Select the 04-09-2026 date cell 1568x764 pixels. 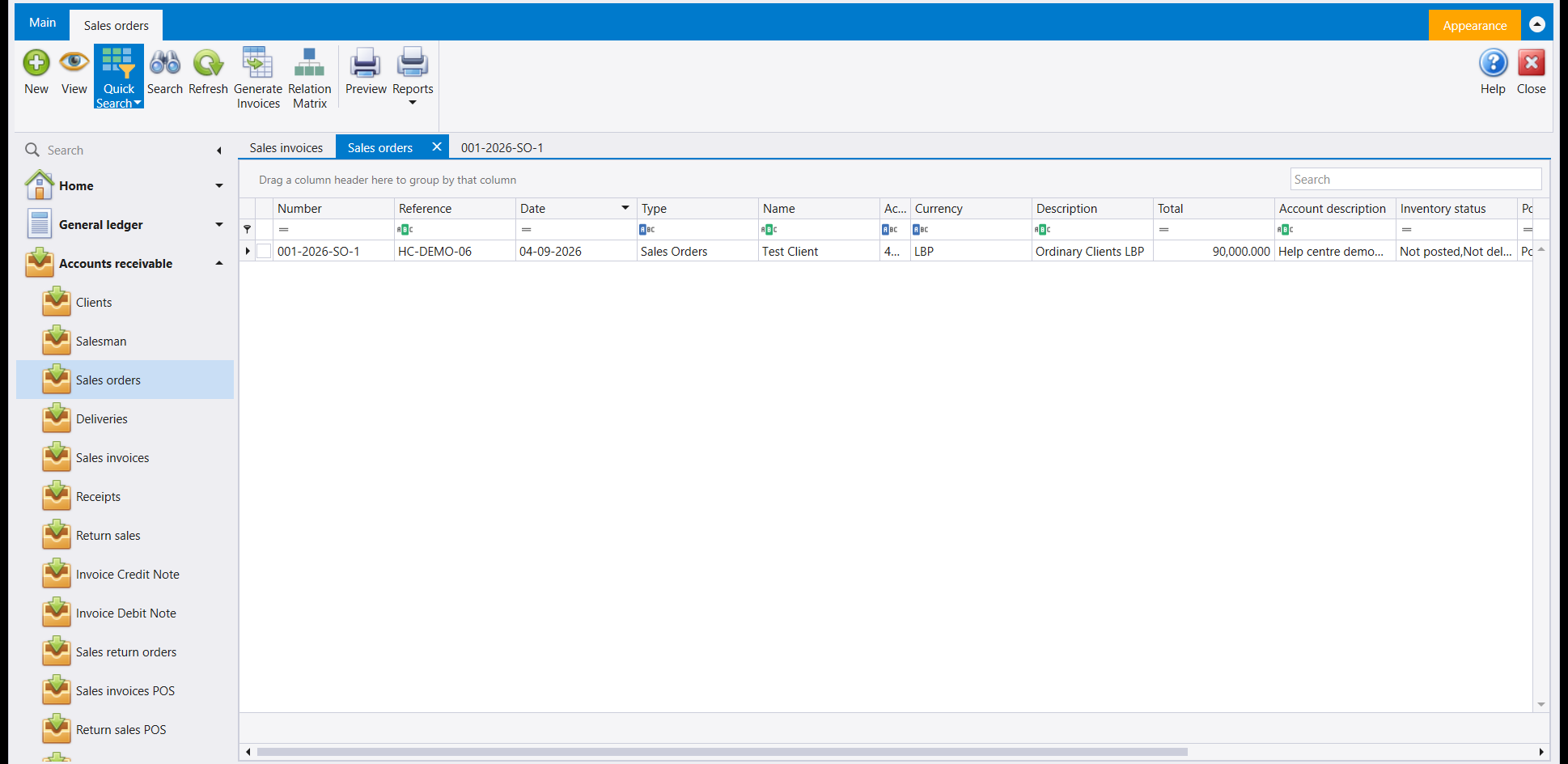(x=576, y=252)
